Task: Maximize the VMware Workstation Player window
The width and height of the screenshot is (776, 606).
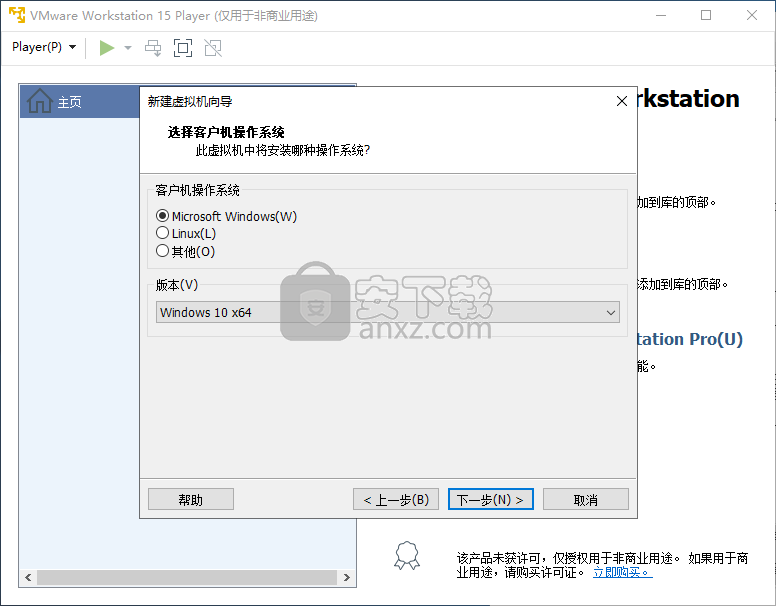Action: click(706, 15)
